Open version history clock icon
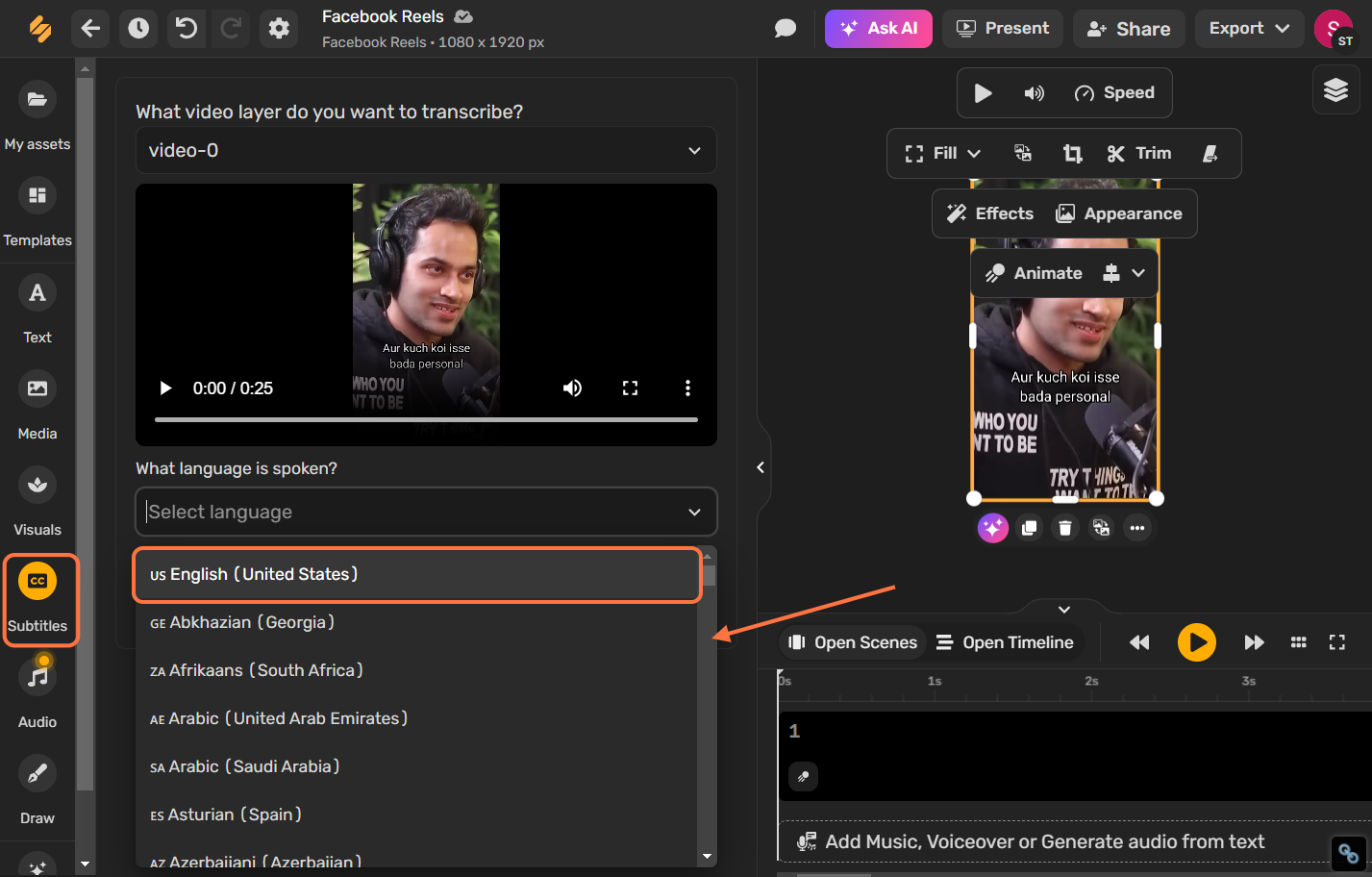1372x877 pixels. point(138,29)
